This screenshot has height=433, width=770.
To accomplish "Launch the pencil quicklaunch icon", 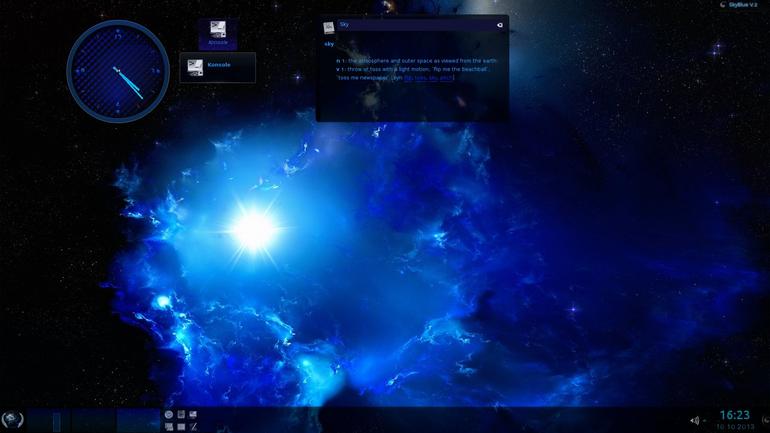I will [x=193, y=427].
